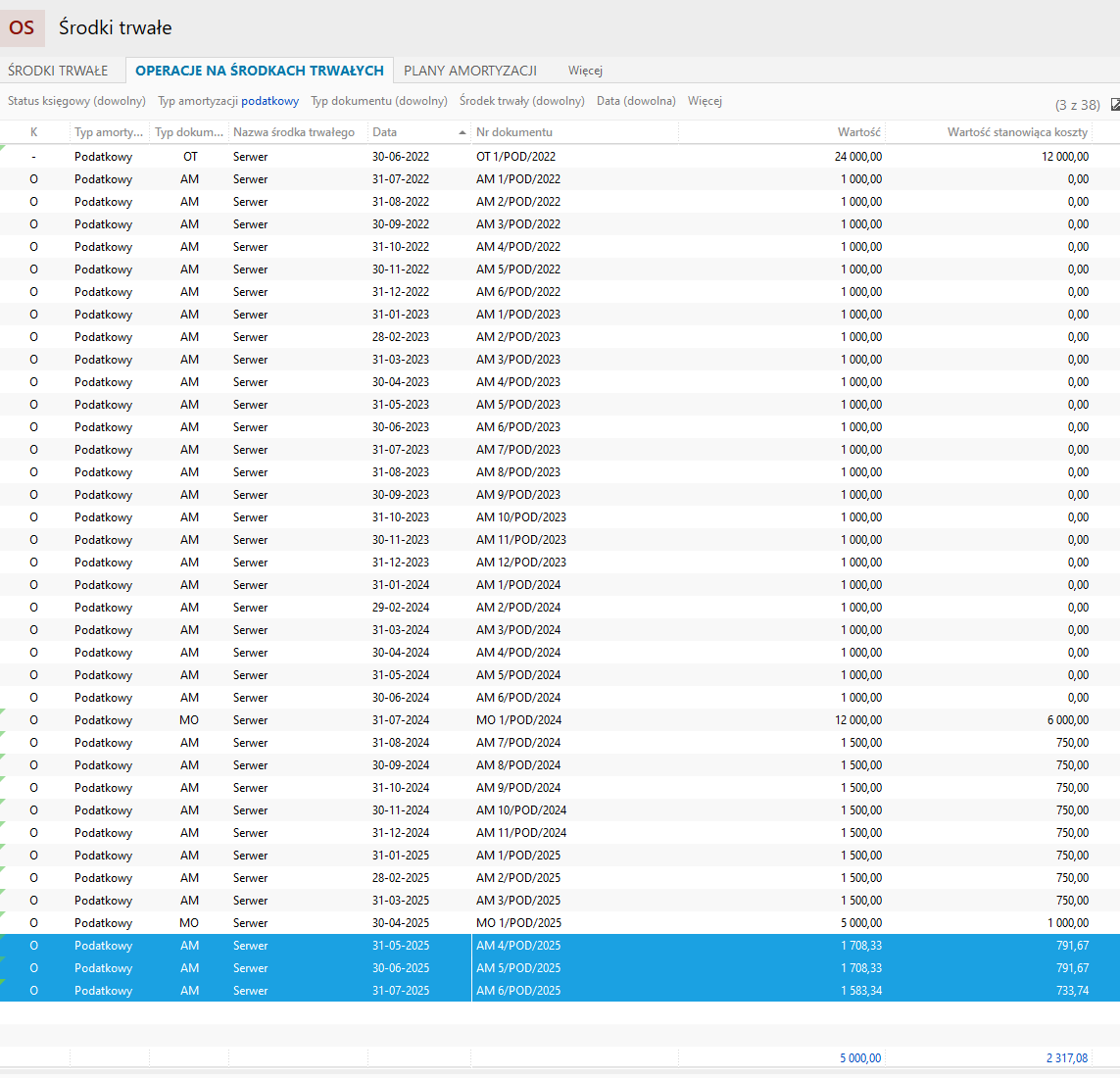The width and height of the screenshot is (1120, 1078).
Task: Toggle the sort arrow in the Data column header
Action: coord(463,132)
